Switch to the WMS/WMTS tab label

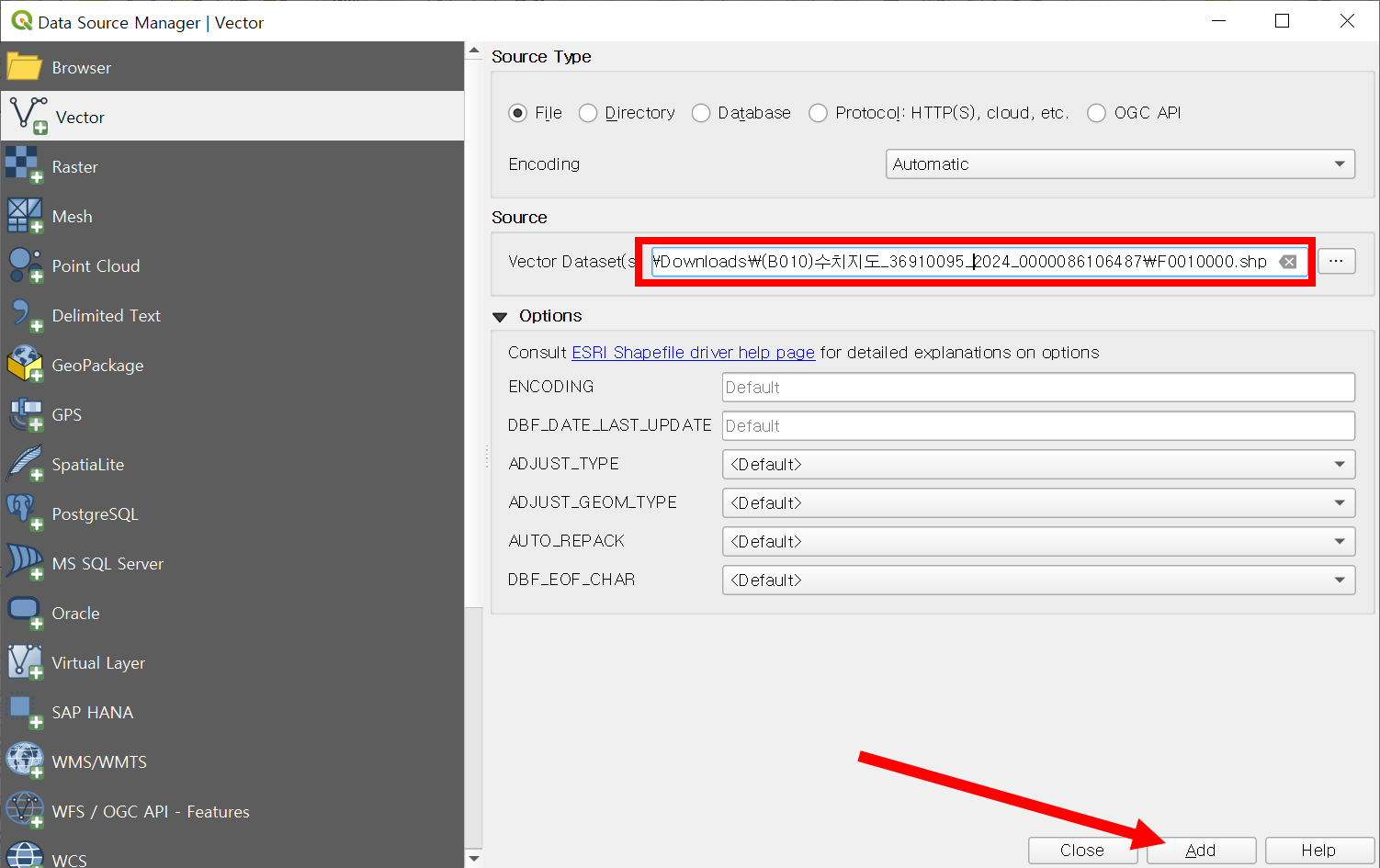[99, 762]
